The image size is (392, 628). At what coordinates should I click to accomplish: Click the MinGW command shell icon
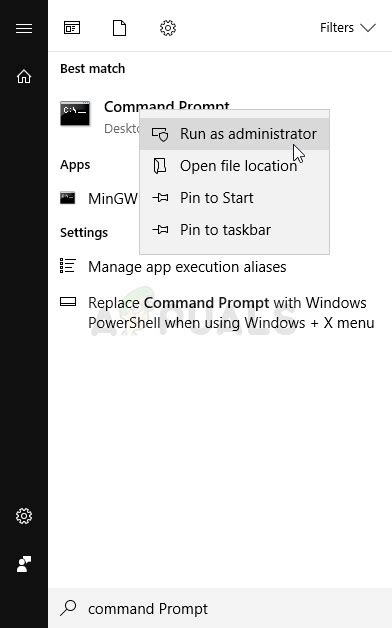(68, 198)
